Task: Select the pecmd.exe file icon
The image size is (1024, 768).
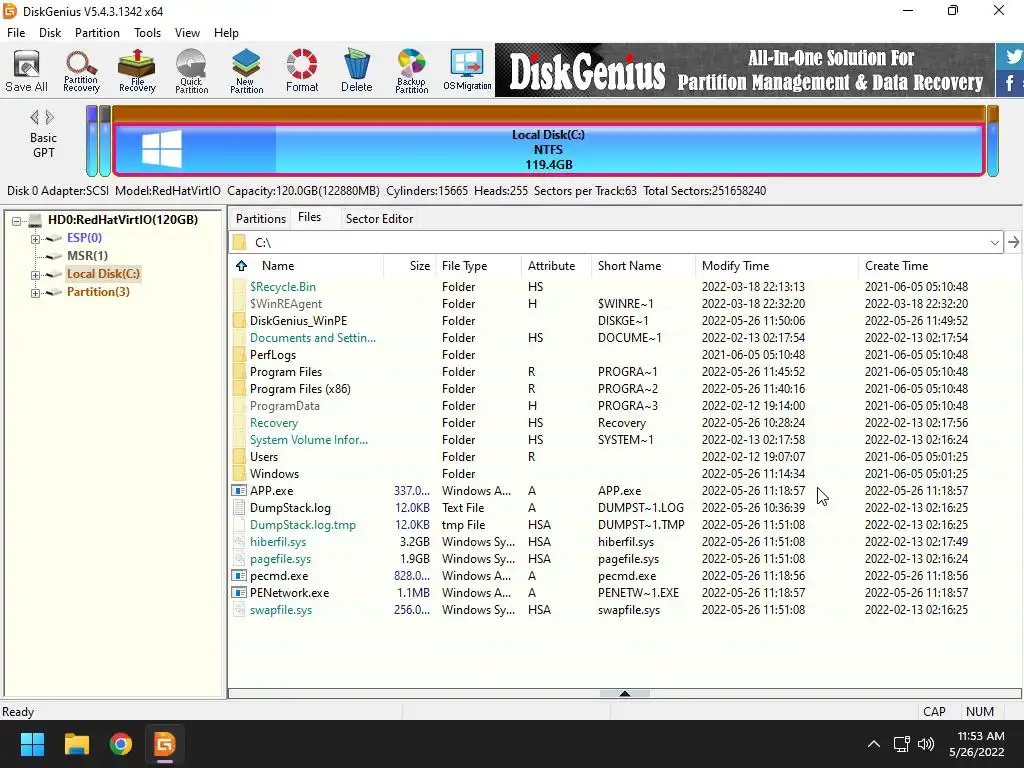Action: pyautogui.click(x=240, y=575)
